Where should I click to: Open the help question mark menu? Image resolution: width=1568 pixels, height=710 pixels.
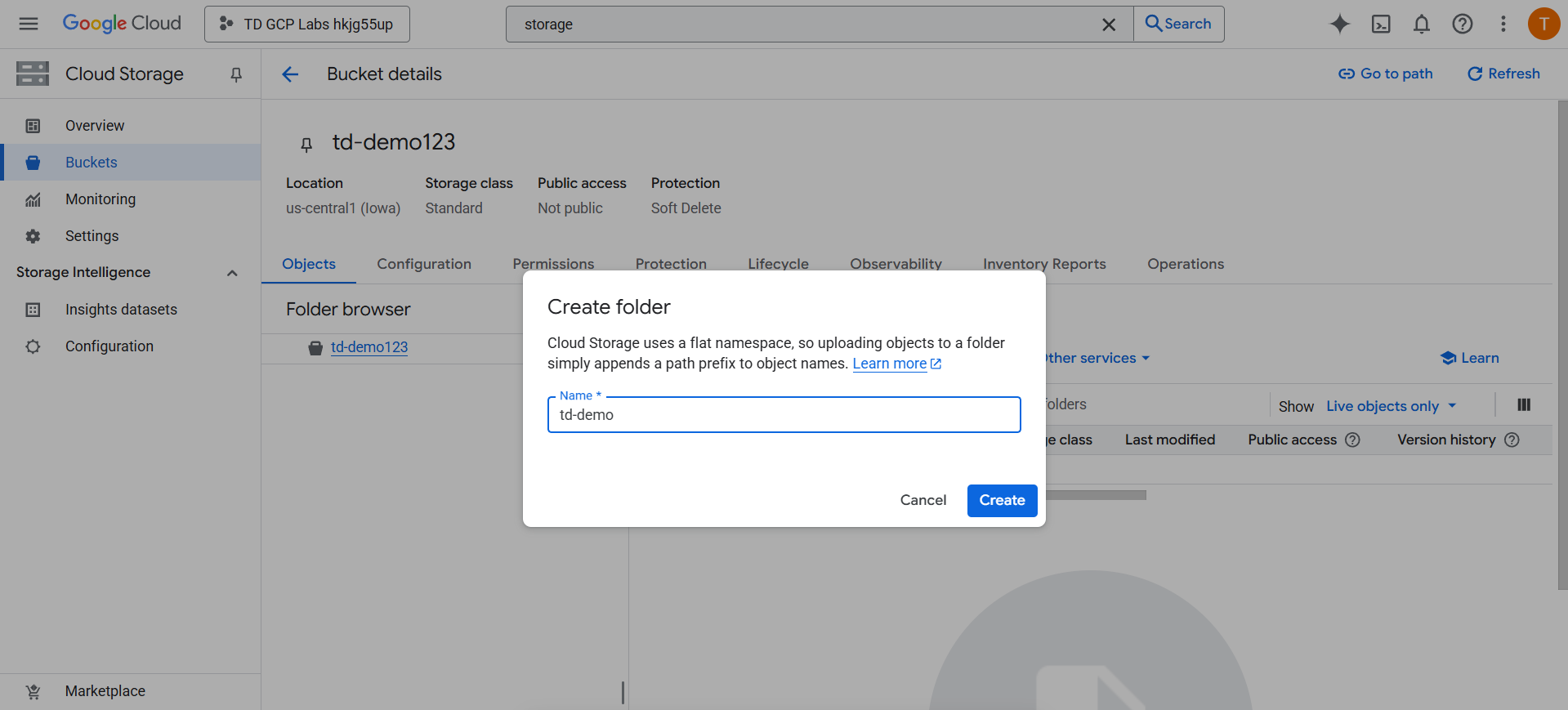[x=1462, y=24]
